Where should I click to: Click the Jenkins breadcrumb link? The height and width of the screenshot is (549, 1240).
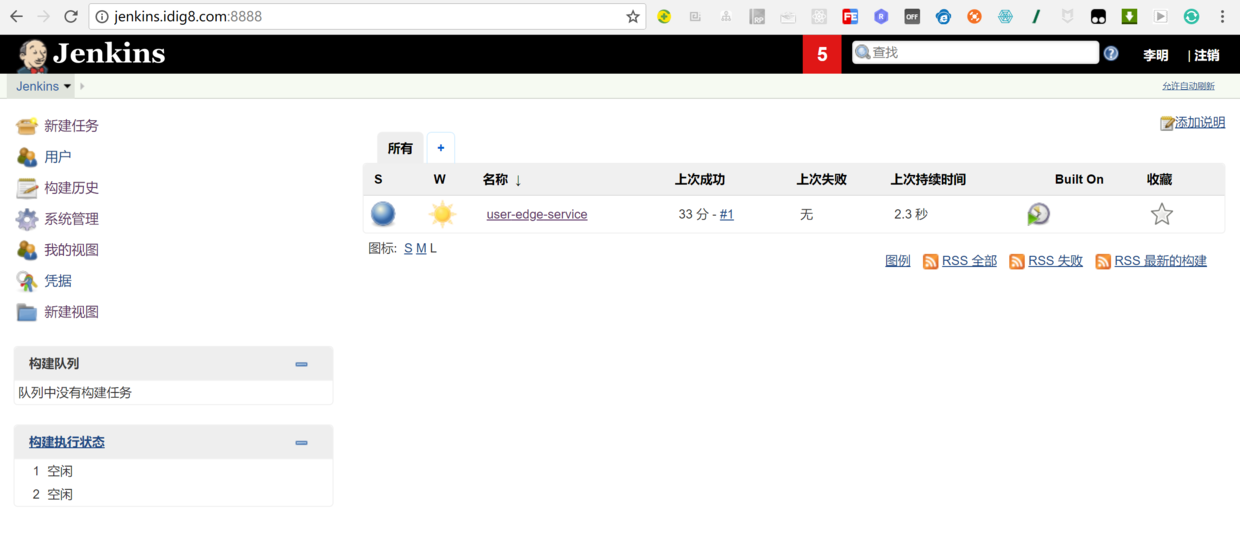(x=37, y=86)
